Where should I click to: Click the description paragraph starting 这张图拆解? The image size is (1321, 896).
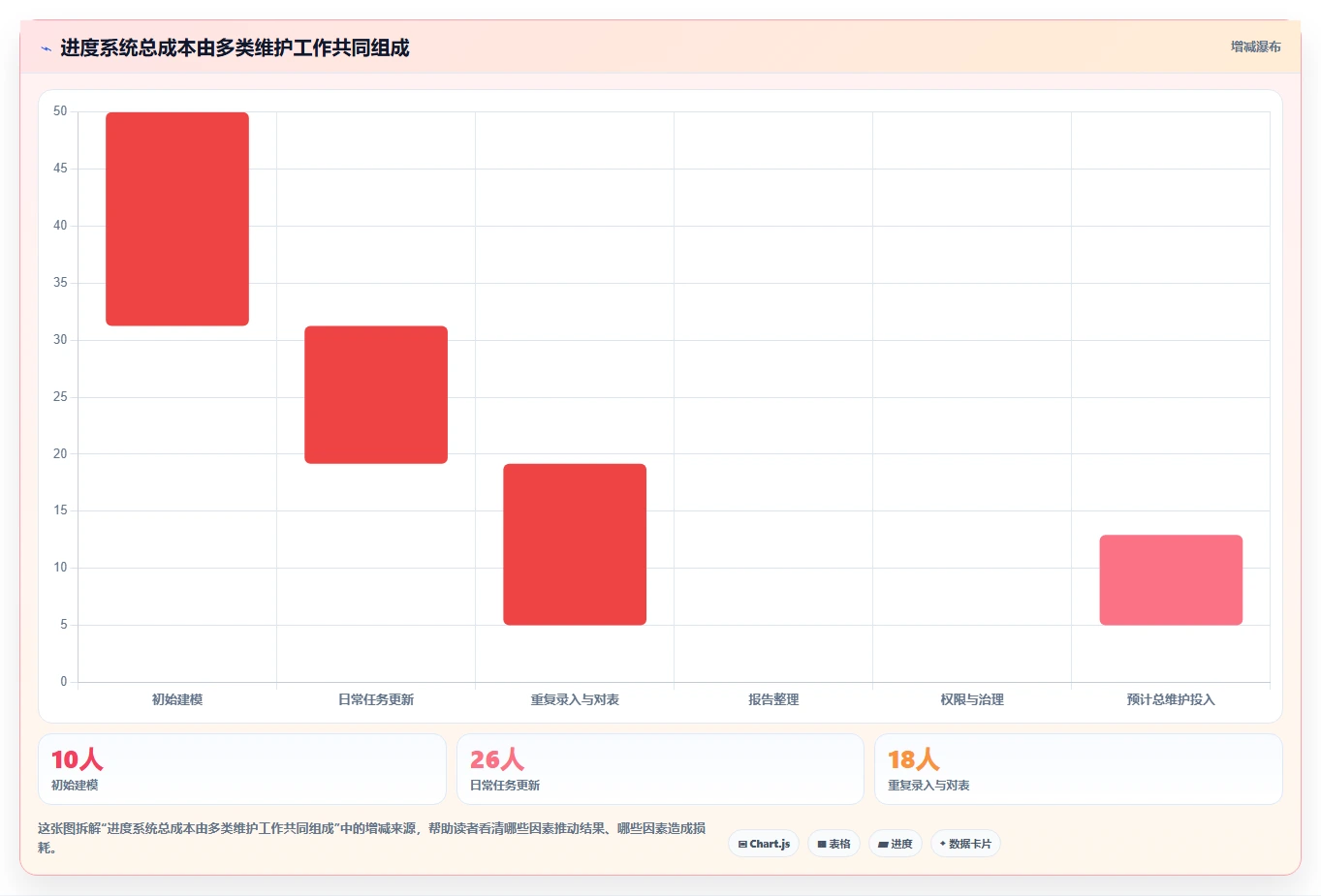pos(372,838)
